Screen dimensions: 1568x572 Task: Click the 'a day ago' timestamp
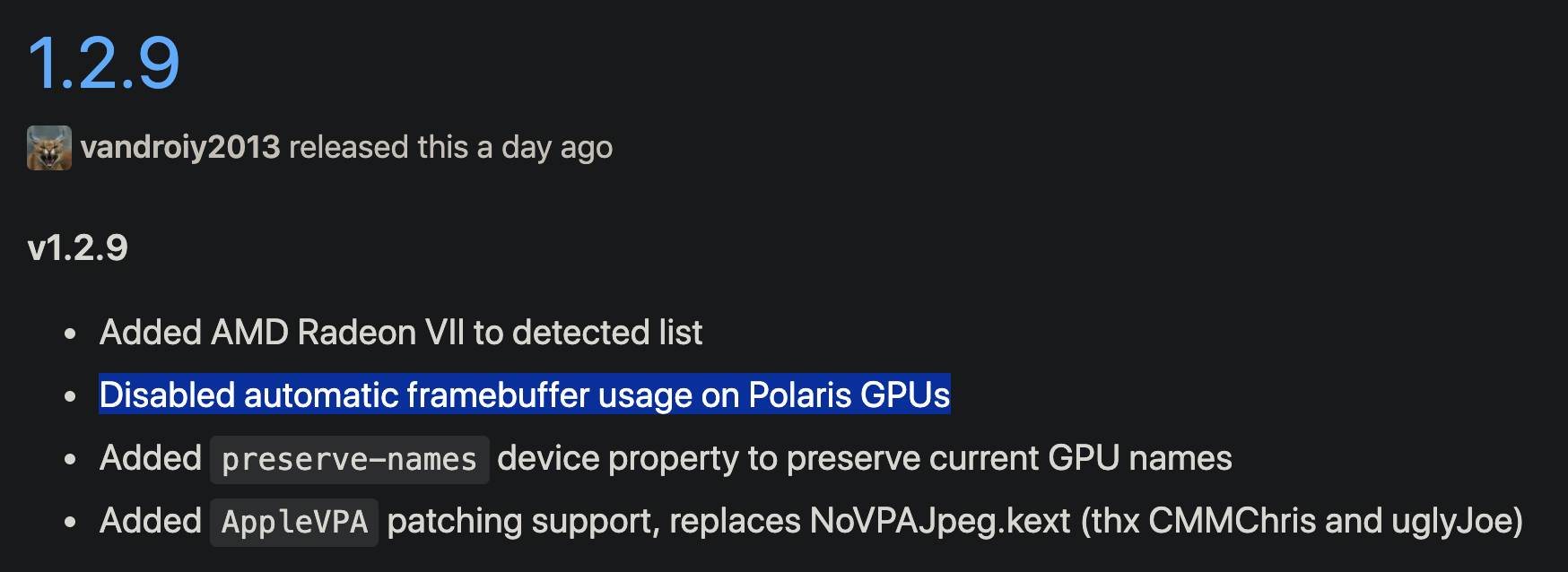556,147
